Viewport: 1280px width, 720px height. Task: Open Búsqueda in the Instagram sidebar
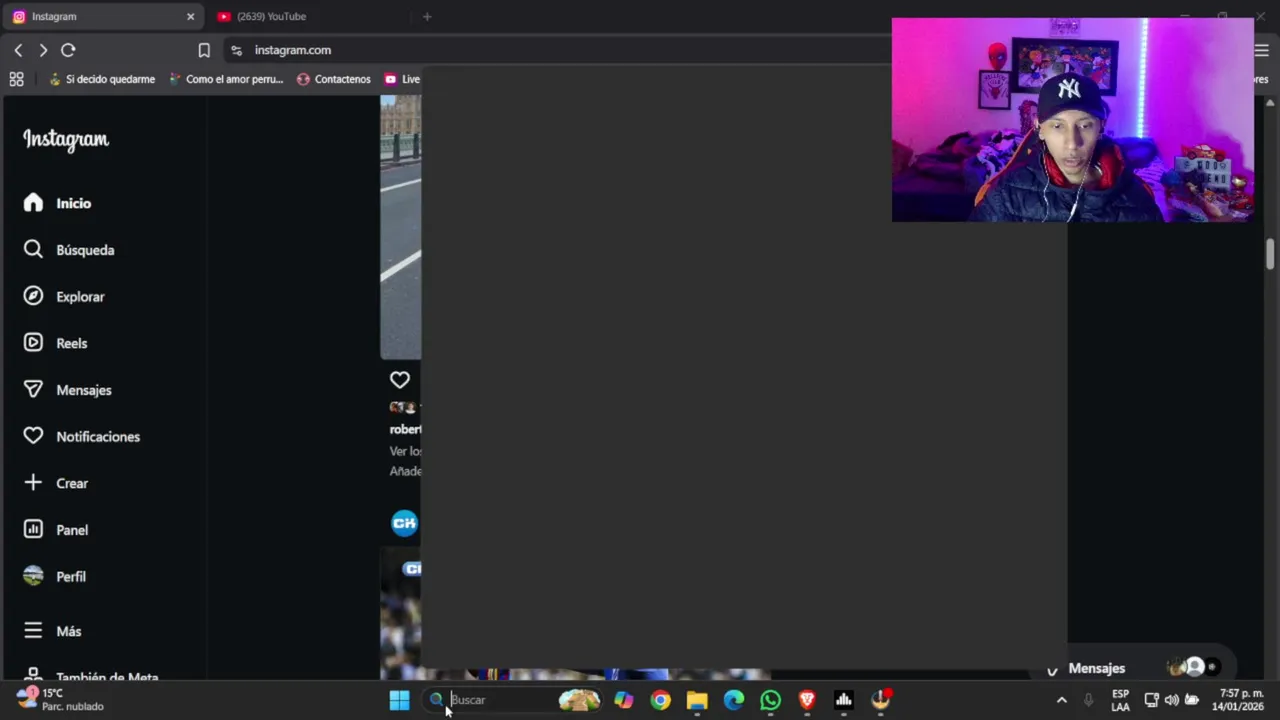(x=69, y=250)
